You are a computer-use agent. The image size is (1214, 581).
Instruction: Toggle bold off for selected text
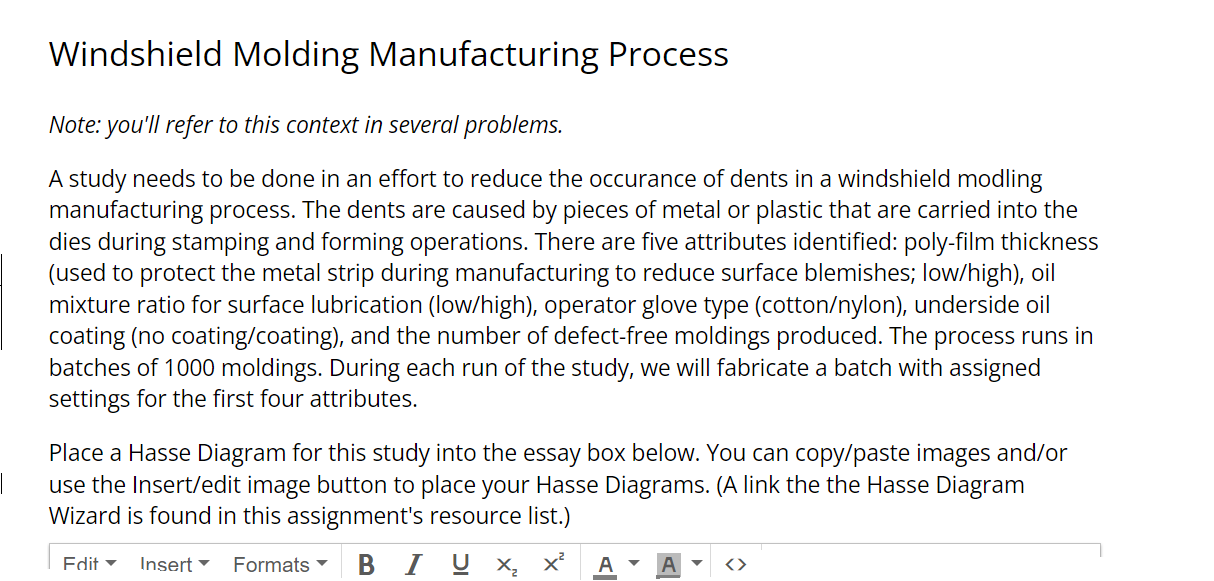pyautogui.click(x=366, y=563)
